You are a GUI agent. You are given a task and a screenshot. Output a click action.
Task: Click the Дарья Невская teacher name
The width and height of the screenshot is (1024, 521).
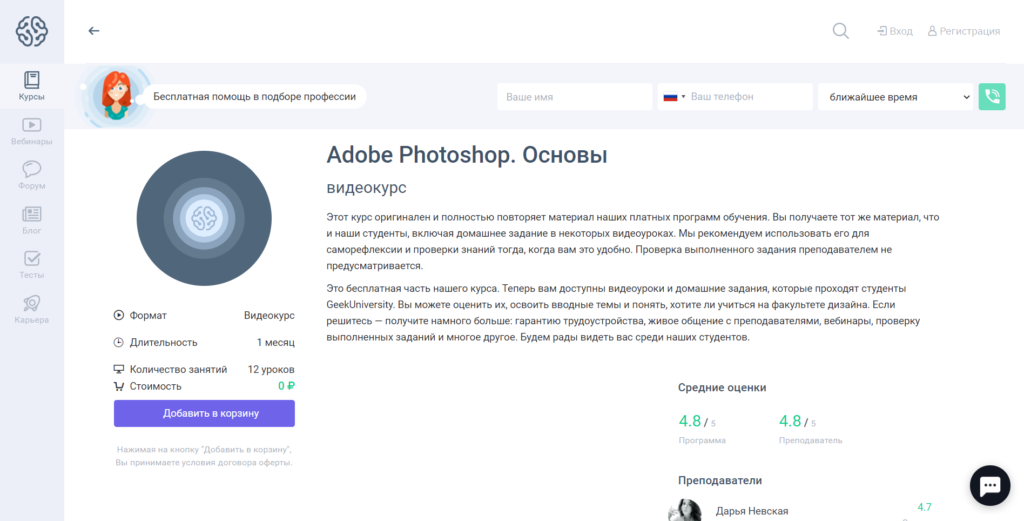pos(752,511)
